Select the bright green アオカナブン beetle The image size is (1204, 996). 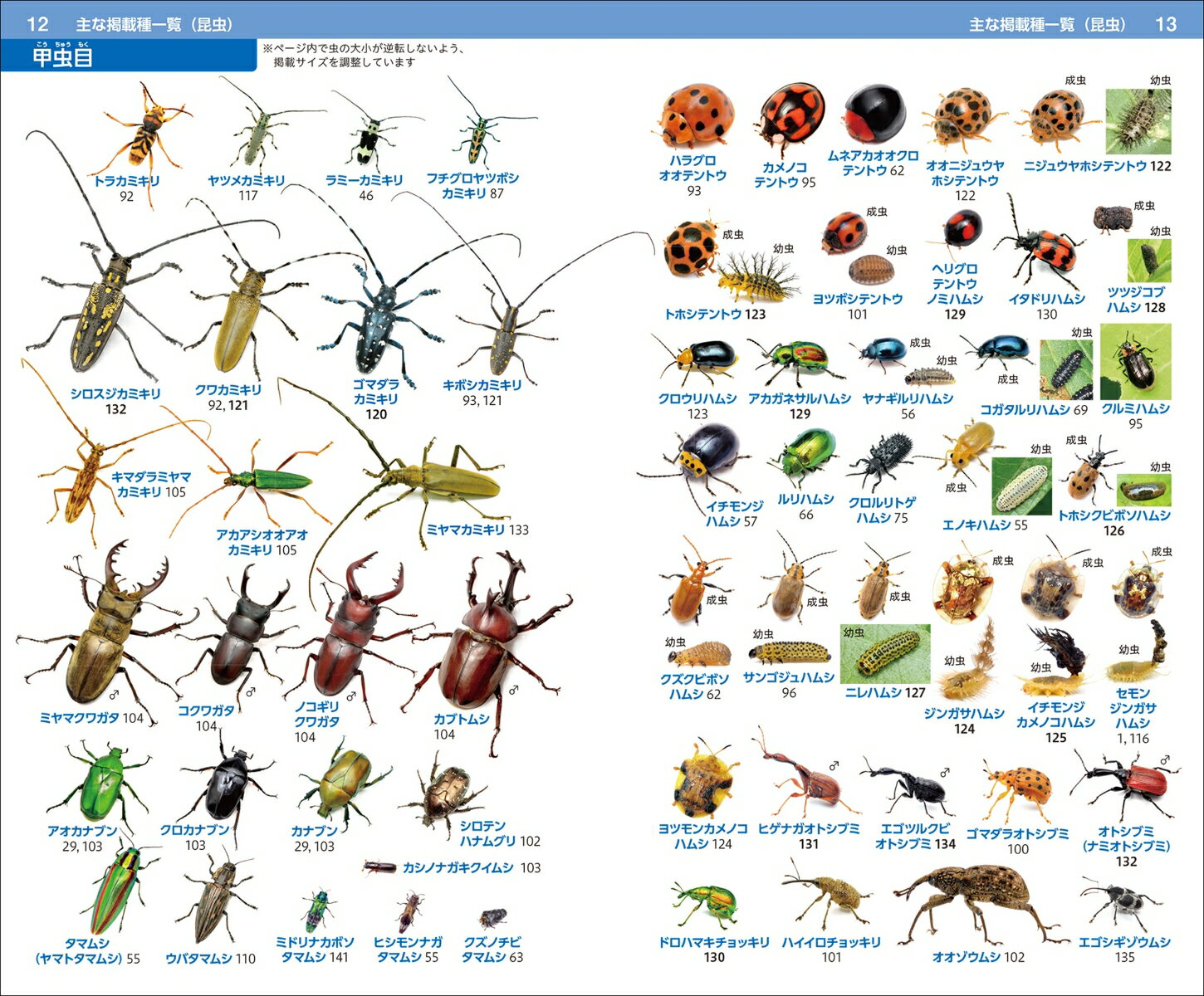(100, 784)
